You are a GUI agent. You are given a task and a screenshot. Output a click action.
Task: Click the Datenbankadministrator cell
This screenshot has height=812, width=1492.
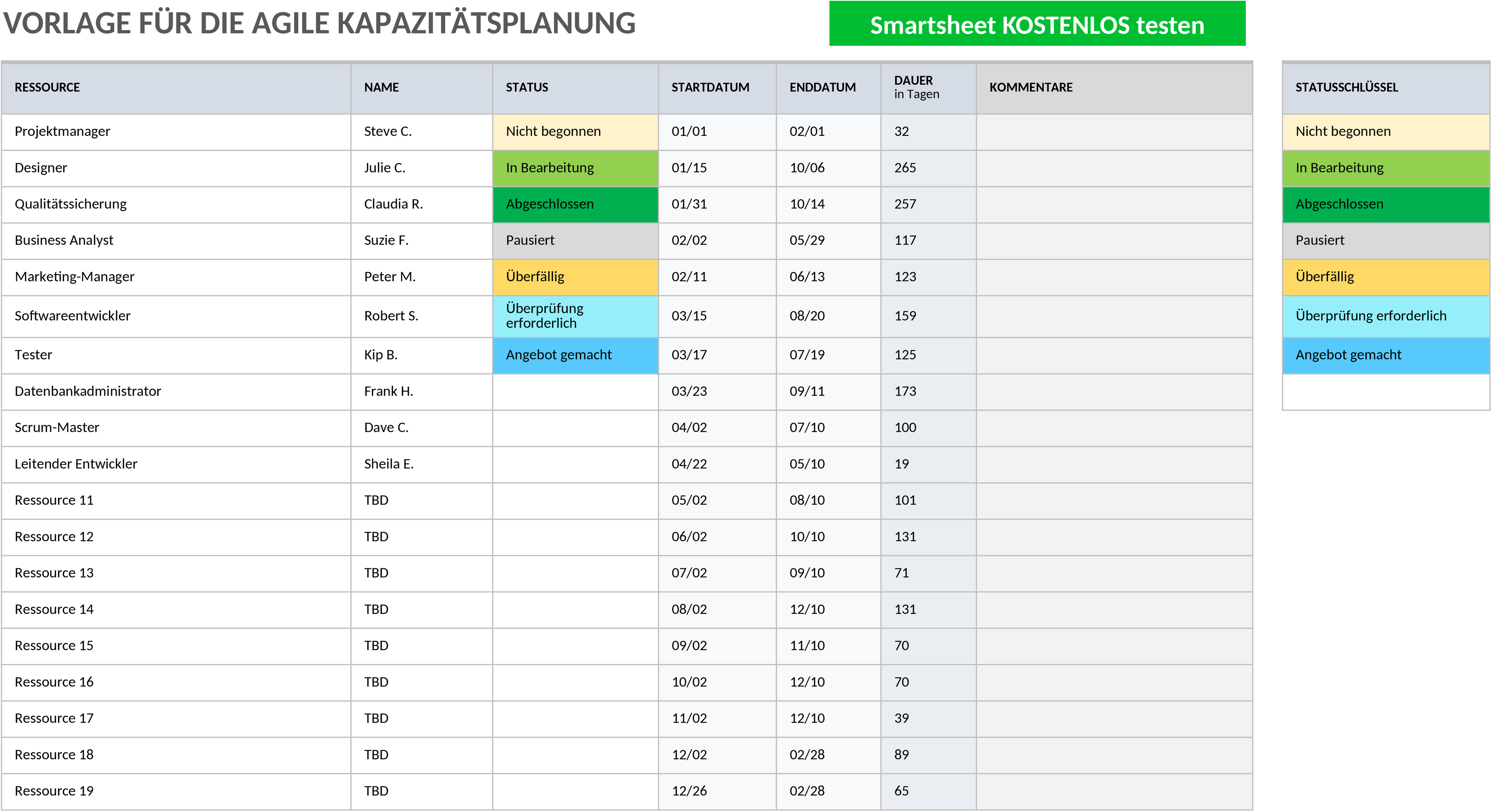coord(176,392)
